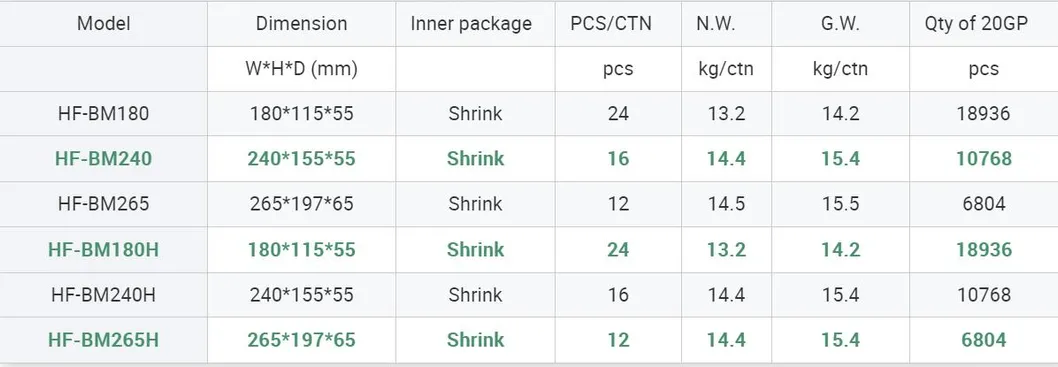Select the green HF-BM180H model cell
The height and width of the screenshot is (367, 1058).
click(103, 250)
